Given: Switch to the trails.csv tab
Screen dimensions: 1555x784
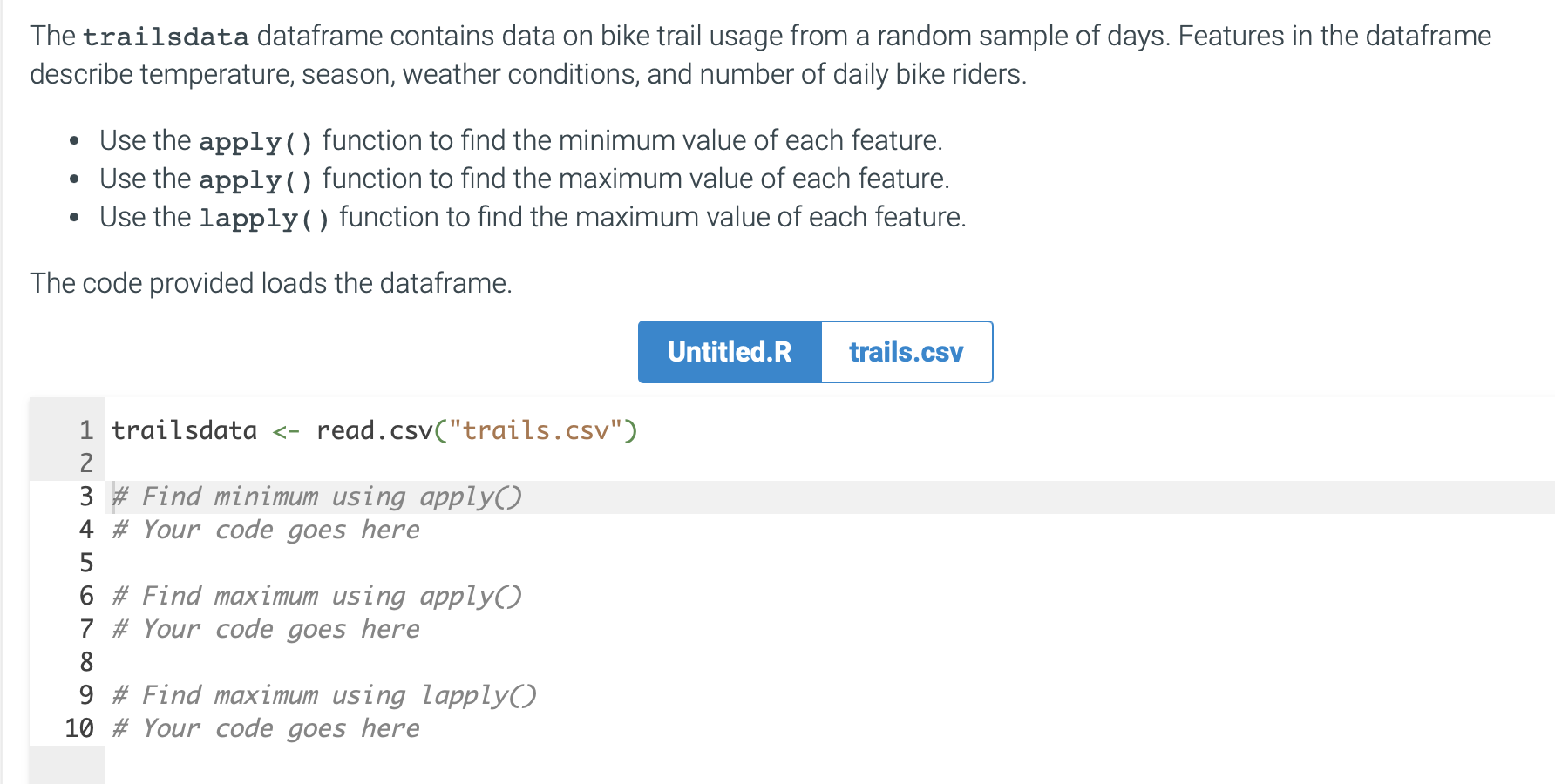Looking at the screenshot, I should point(906,352).
